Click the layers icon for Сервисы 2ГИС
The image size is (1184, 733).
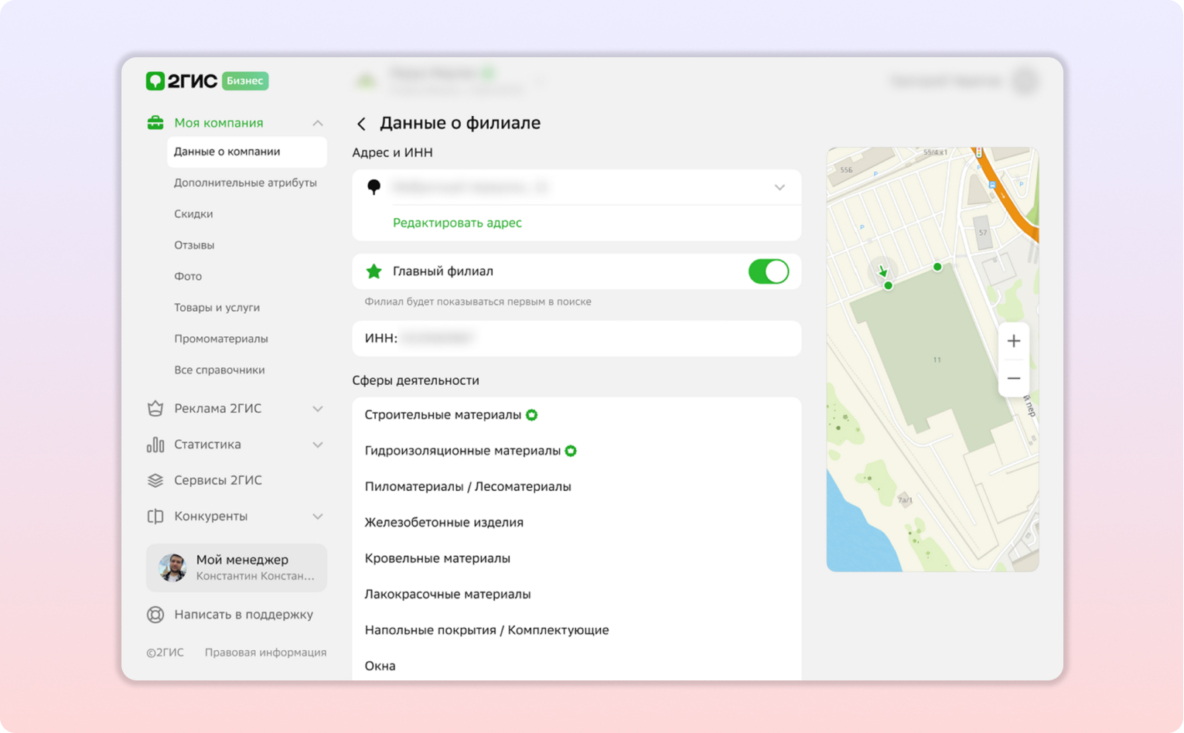point(155,480)
